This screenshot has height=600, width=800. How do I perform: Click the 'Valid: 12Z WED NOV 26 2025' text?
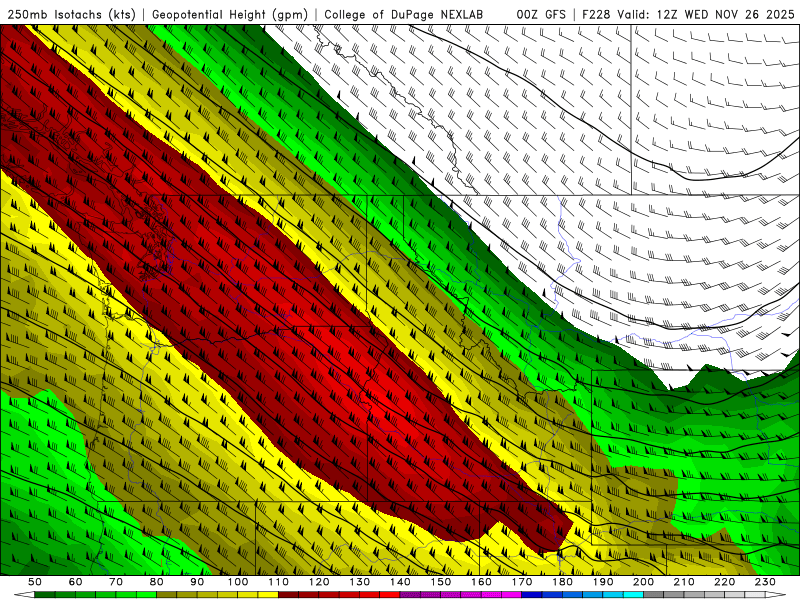pos(706,15)
